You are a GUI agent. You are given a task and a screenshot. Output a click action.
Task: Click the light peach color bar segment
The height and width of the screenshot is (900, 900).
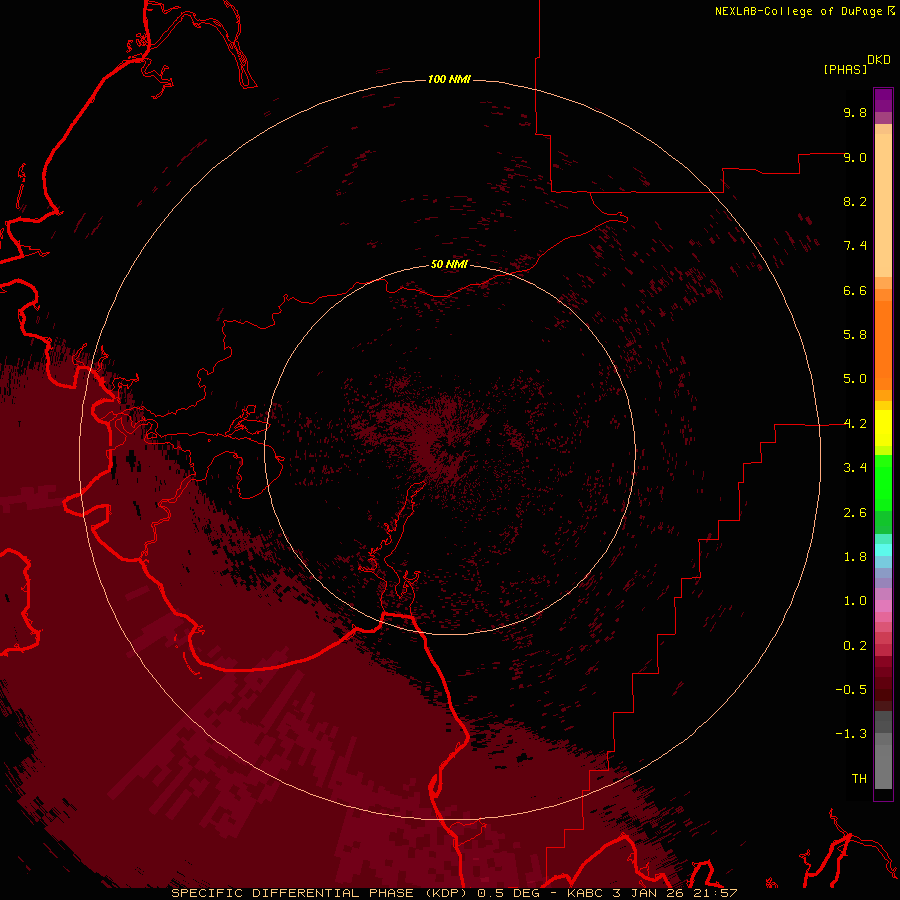pos(883,205)
